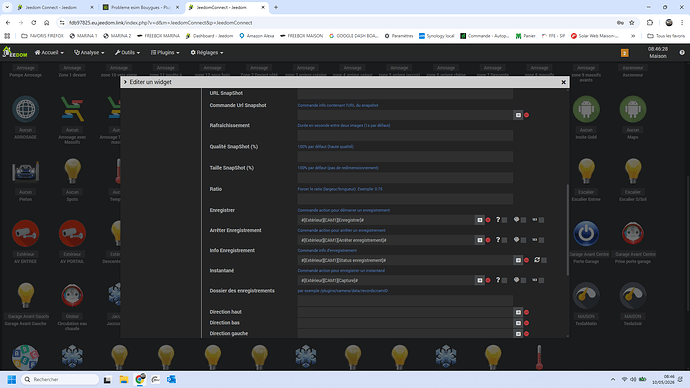Show hidden system tray icons
The width and height of the screenshot is (690, 388).
(613, 379)
